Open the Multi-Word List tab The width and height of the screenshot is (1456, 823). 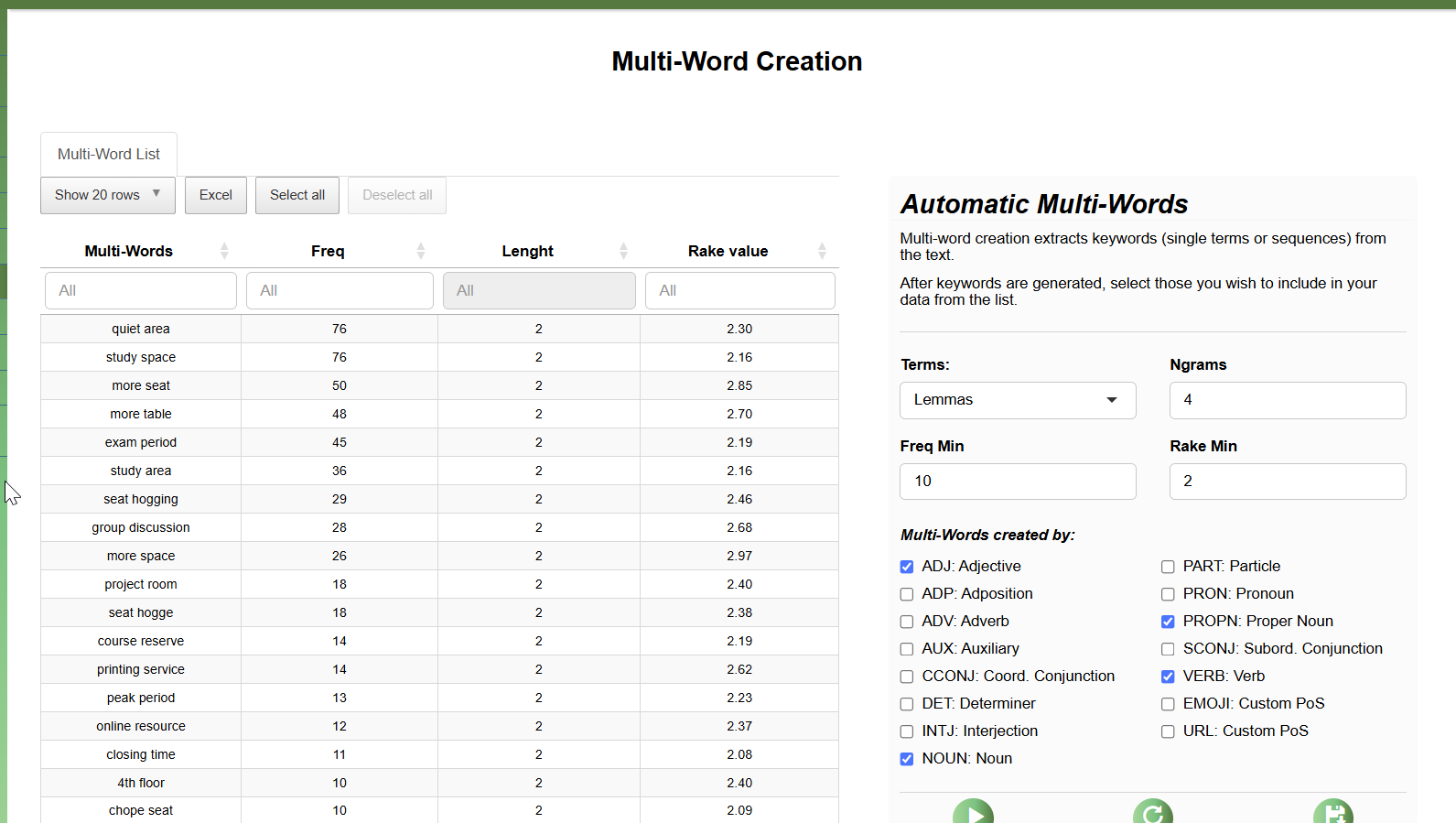109,154
